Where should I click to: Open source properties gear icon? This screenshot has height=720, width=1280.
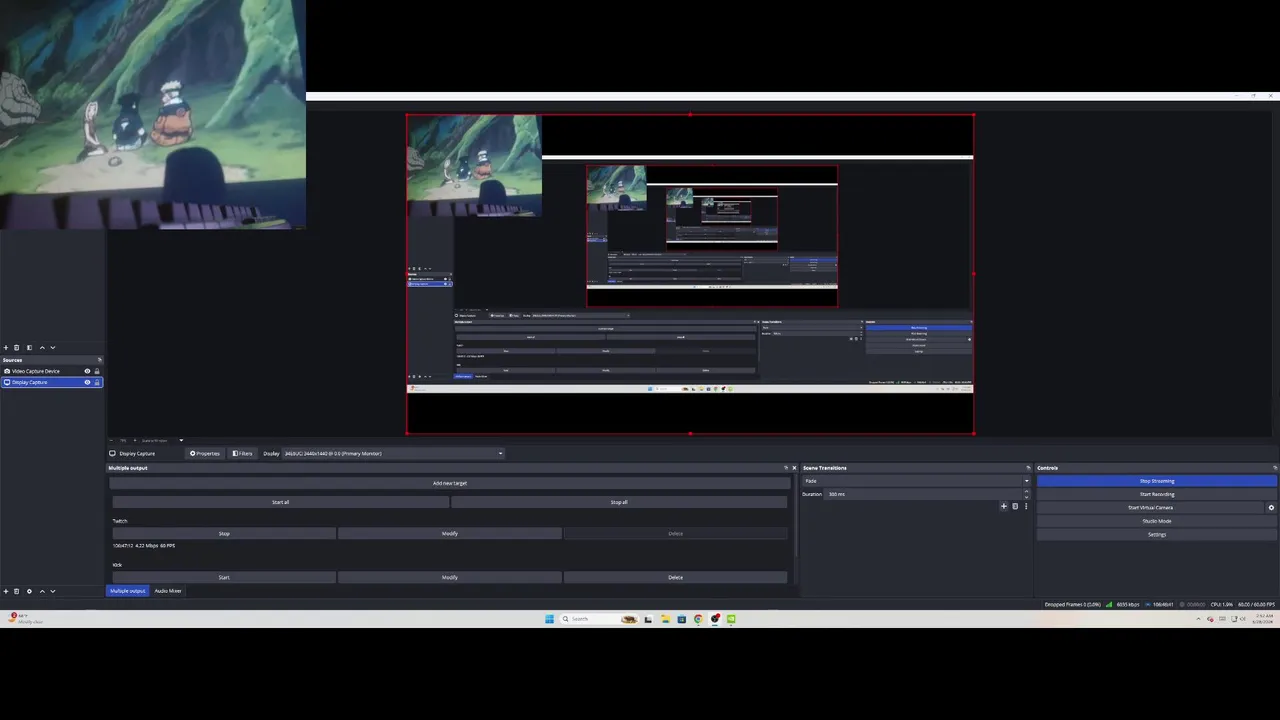29,591
